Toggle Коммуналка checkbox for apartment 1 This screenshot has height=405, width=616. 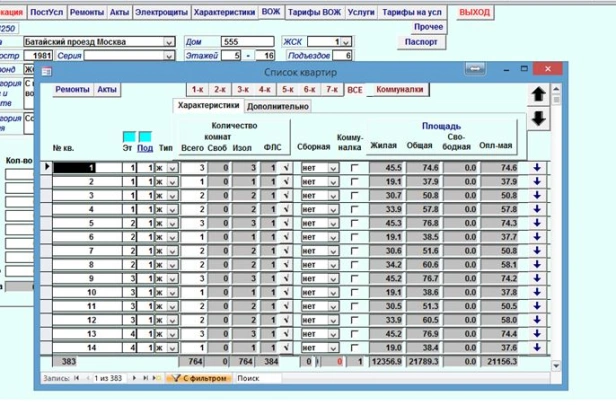click(x=355, y=168)
